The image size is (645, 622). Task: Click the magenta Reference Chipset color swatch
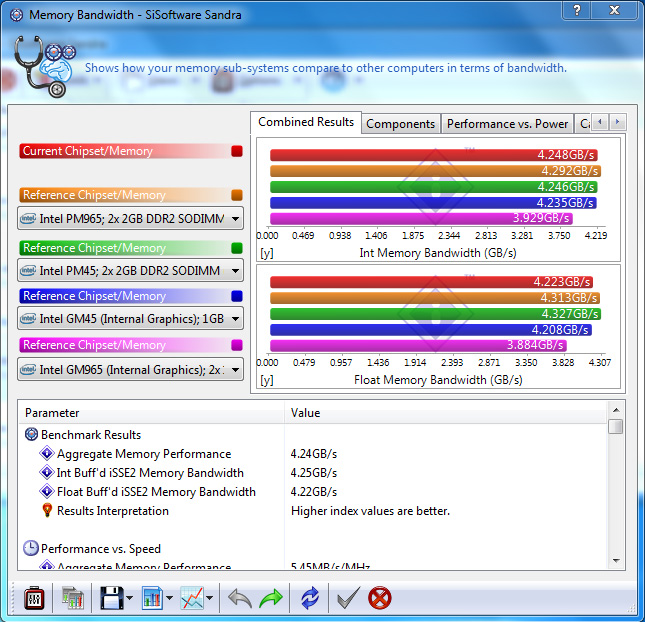237,345
